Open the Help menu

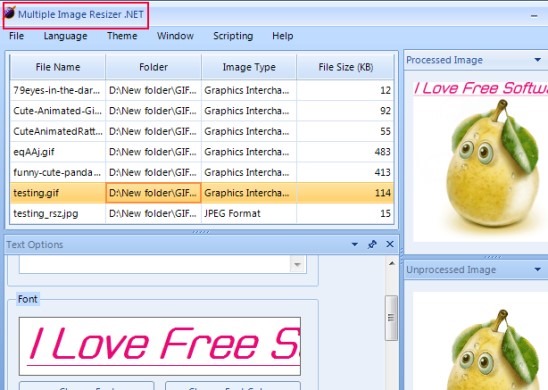283,36
